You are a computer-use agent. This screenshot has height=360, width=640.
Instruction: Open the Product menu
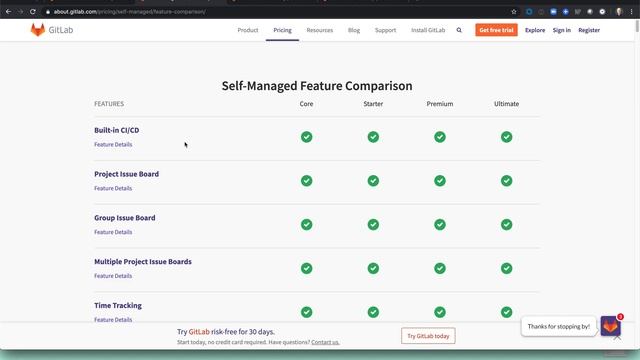248,30
